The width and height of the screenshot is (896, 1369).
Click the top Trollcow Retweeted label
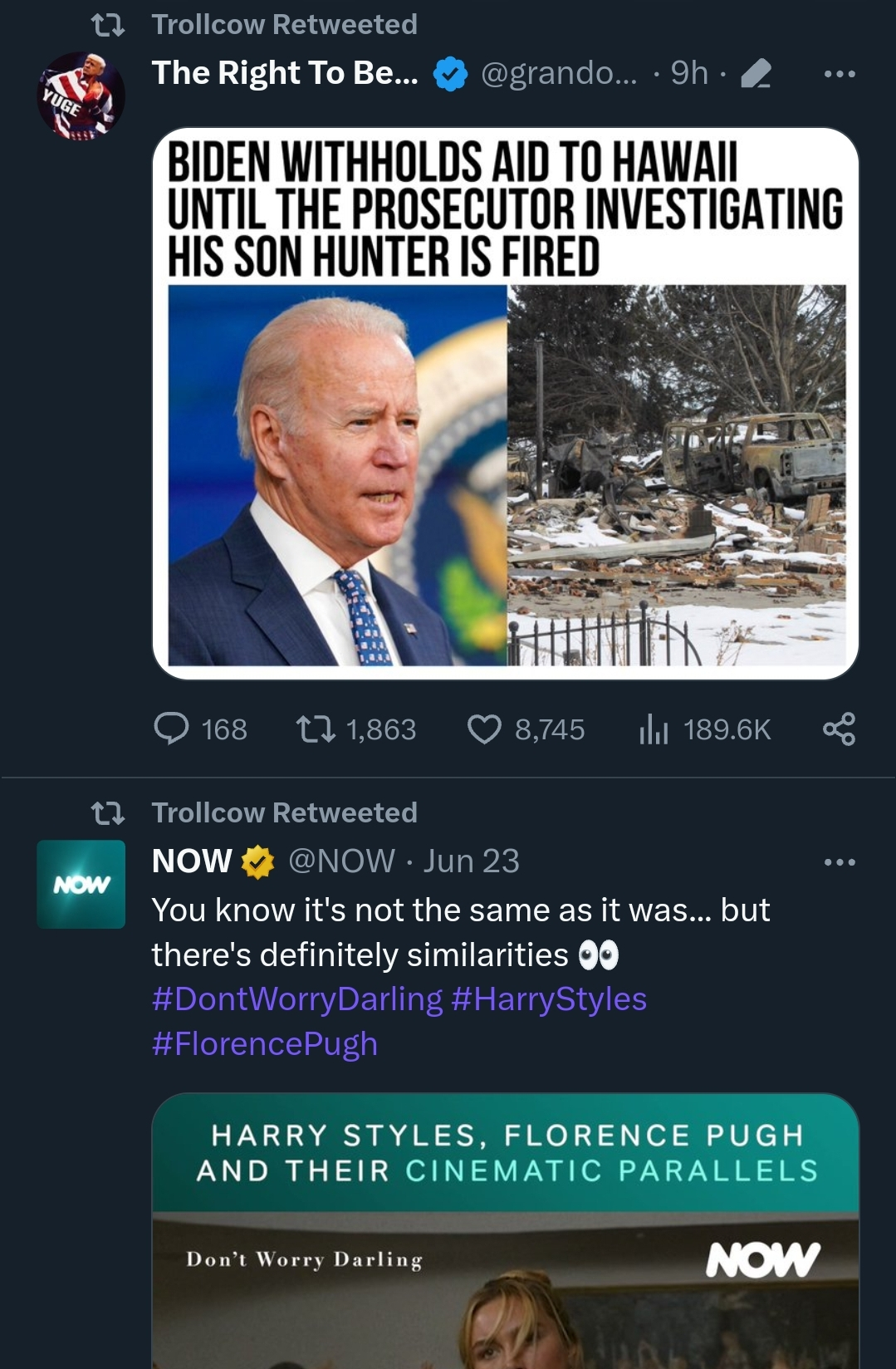[284, 25]
